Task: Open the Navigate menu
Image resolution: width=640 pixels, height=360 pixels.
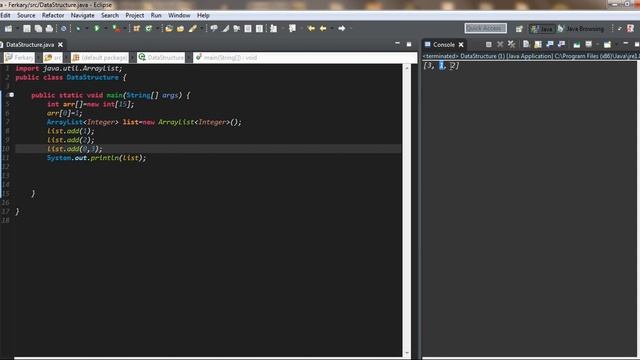Action: [82, 16]
